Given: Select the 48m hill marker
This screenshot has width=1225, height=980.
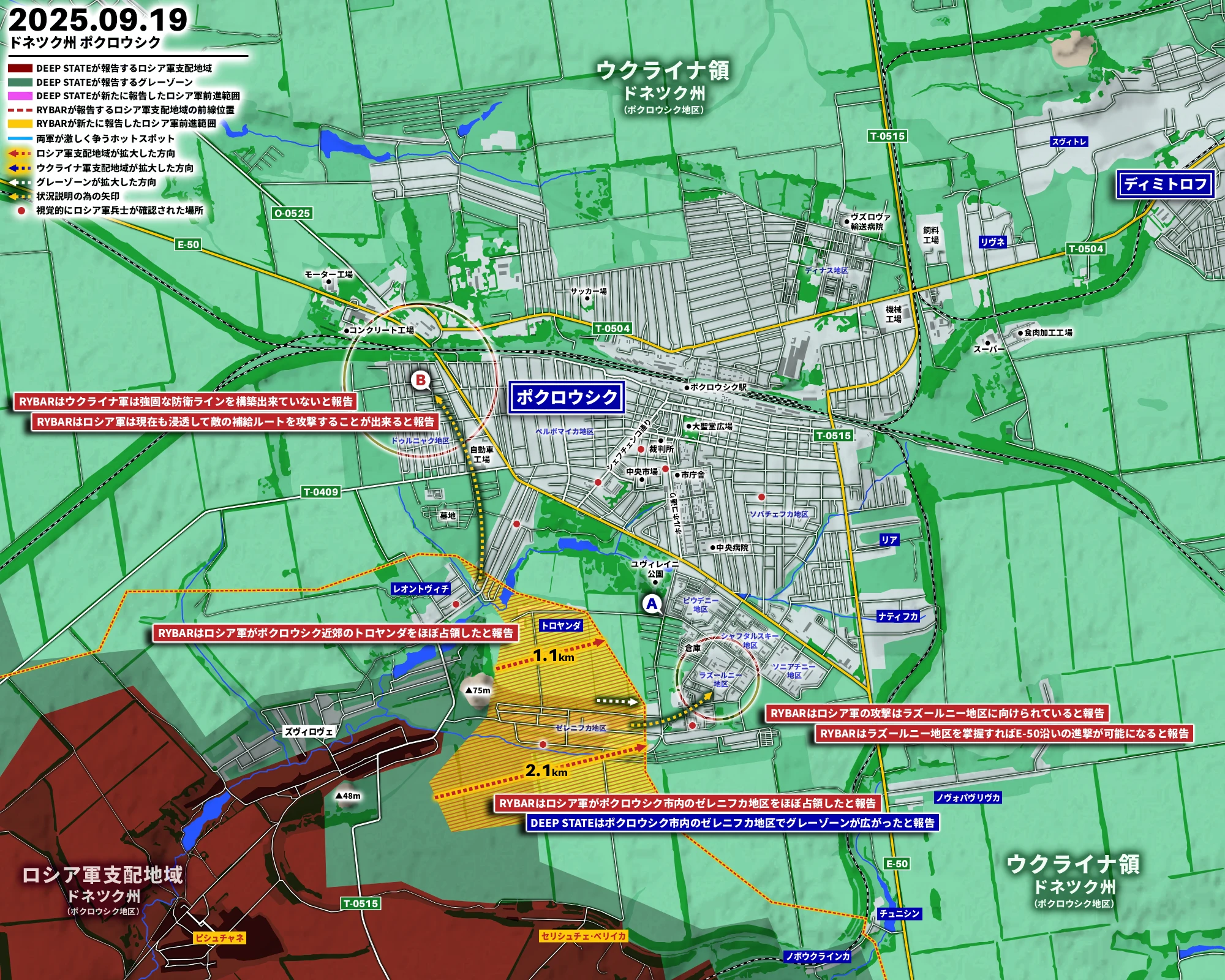Looking at the screenshot, I should [x=348, y=796].
